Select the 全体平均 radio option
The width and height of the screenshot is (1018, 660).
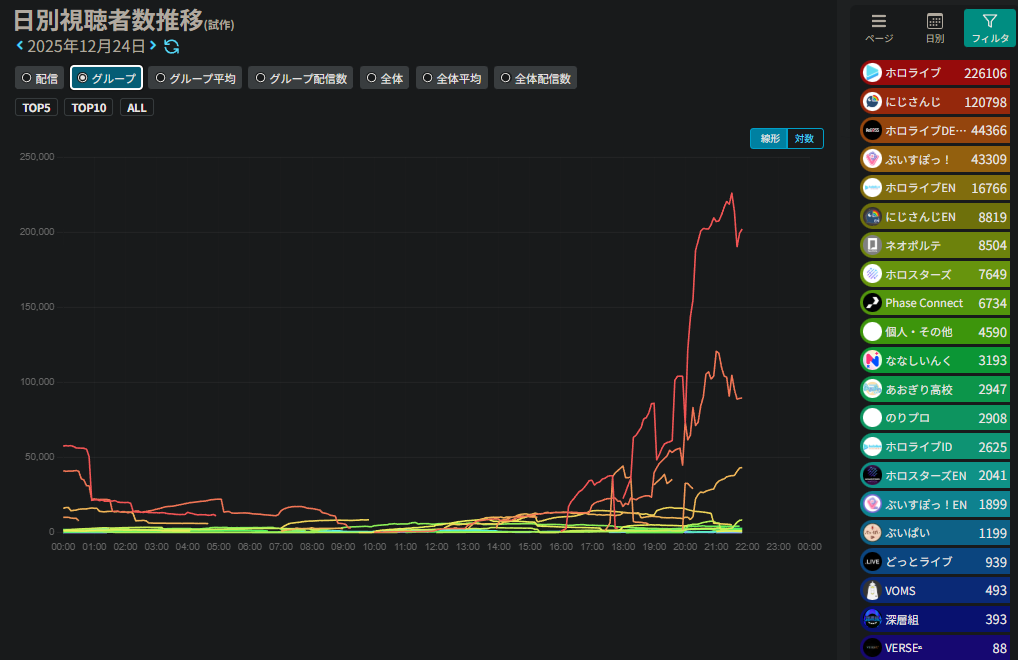click(x=452, y=78)
